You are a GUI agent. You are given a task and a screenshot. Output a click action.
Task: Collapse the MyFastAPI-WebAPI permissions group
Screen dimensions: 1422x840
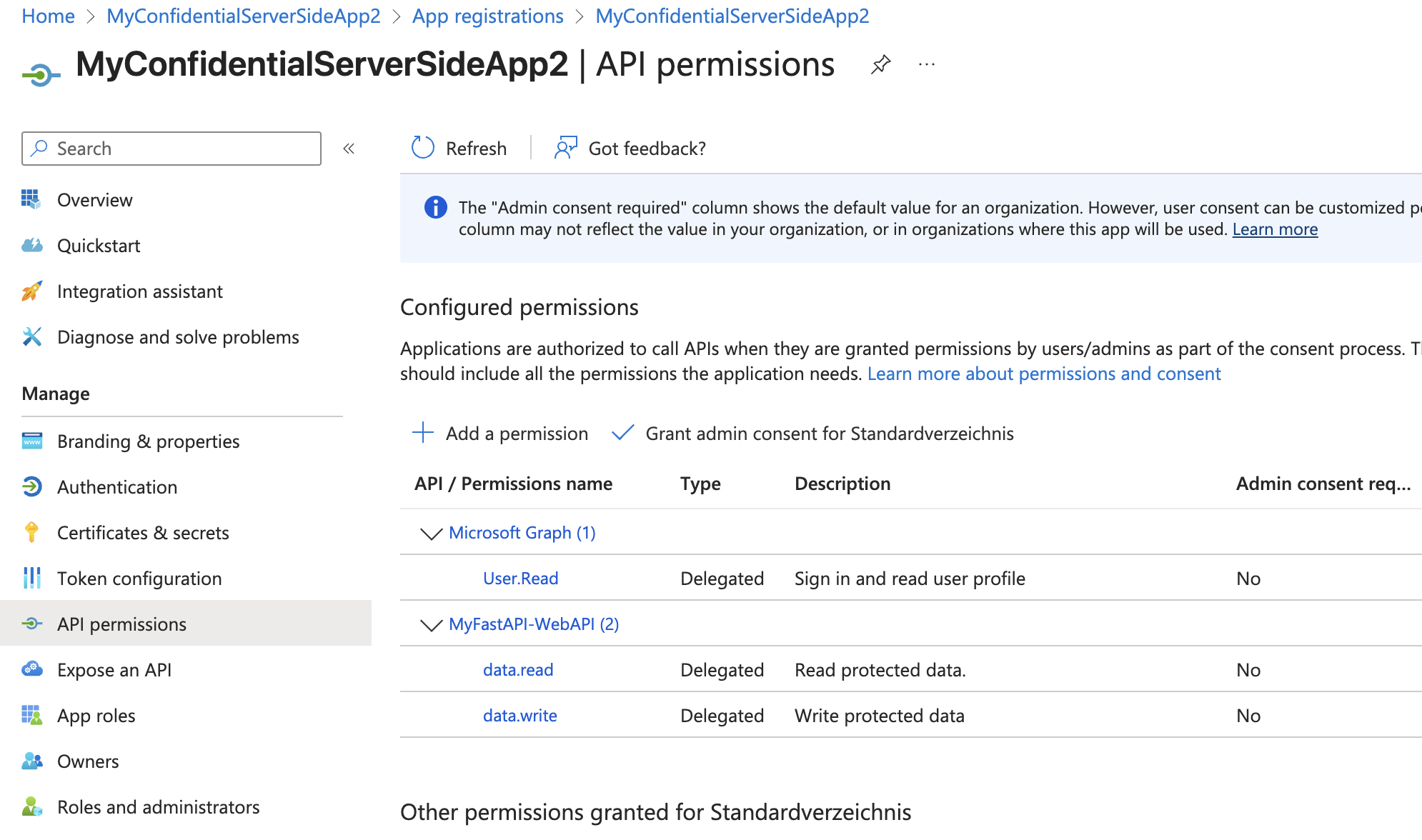[x=431, y=625]
